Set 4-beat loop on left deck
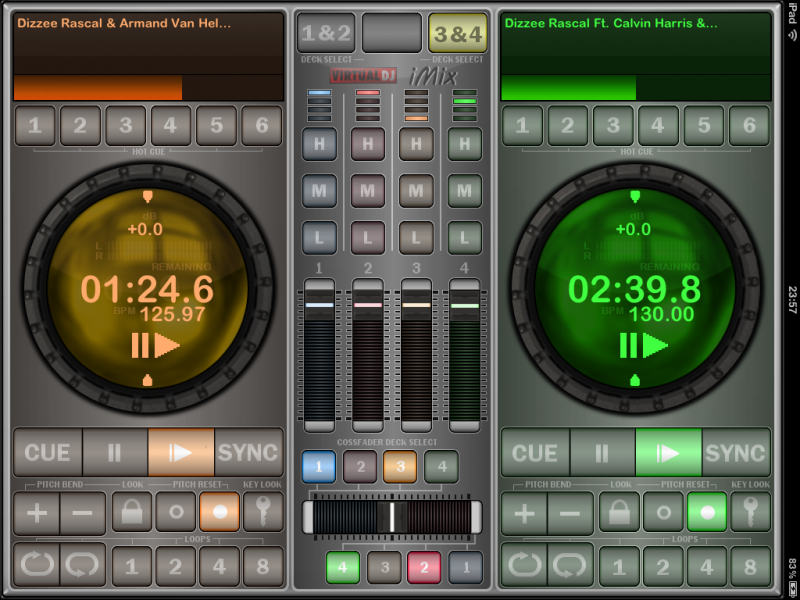The width and height of the screenshot is (800, 600). tap(220, 566)
